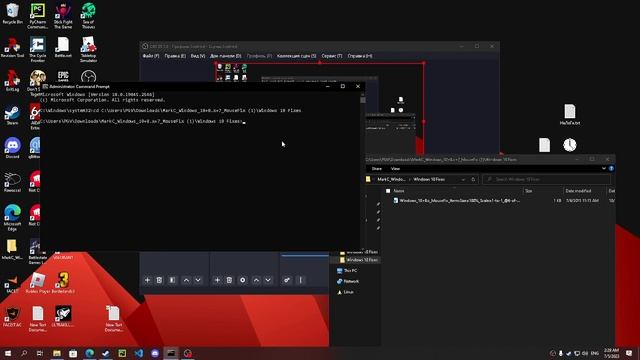Open Recycle Bin desktop icon

tap(12, 13)
